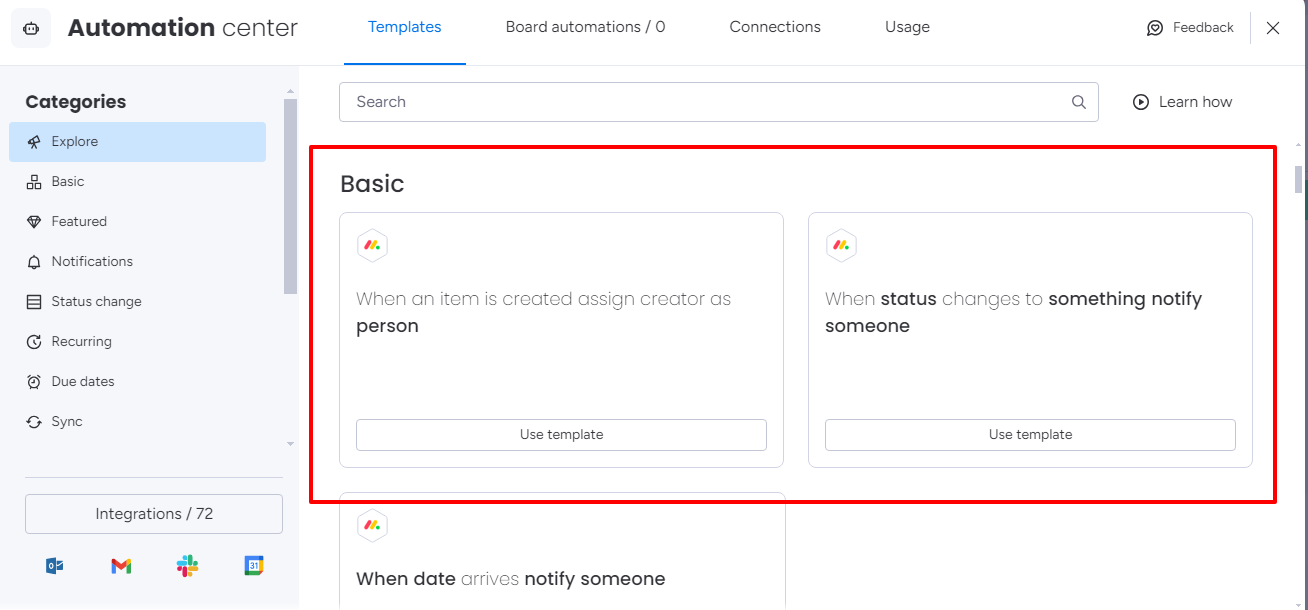
Task: Click the Learn how play icon
Action: 1141,102
